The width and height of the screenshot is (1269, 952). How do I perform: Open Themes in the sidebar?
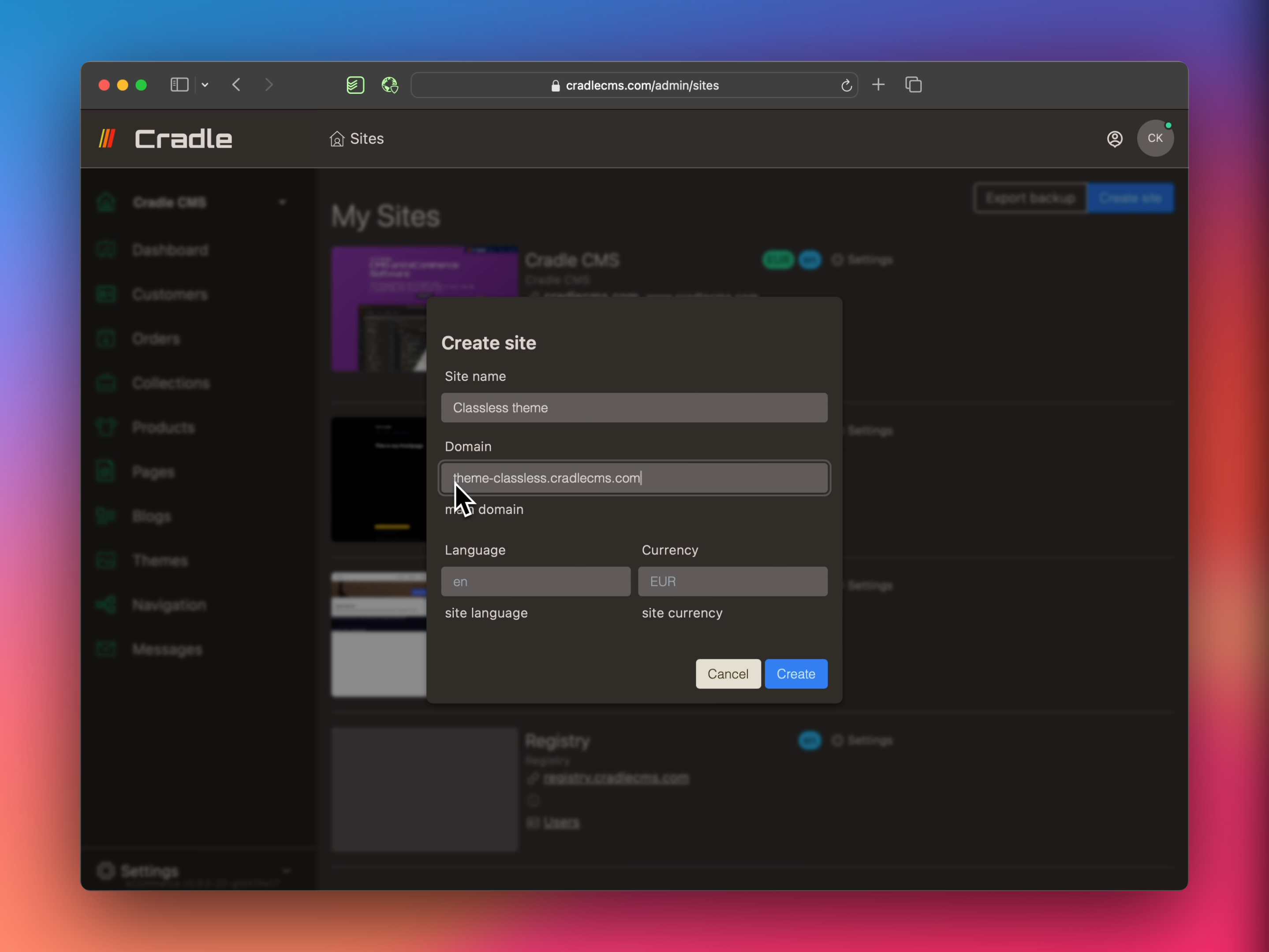pos(160,561)
